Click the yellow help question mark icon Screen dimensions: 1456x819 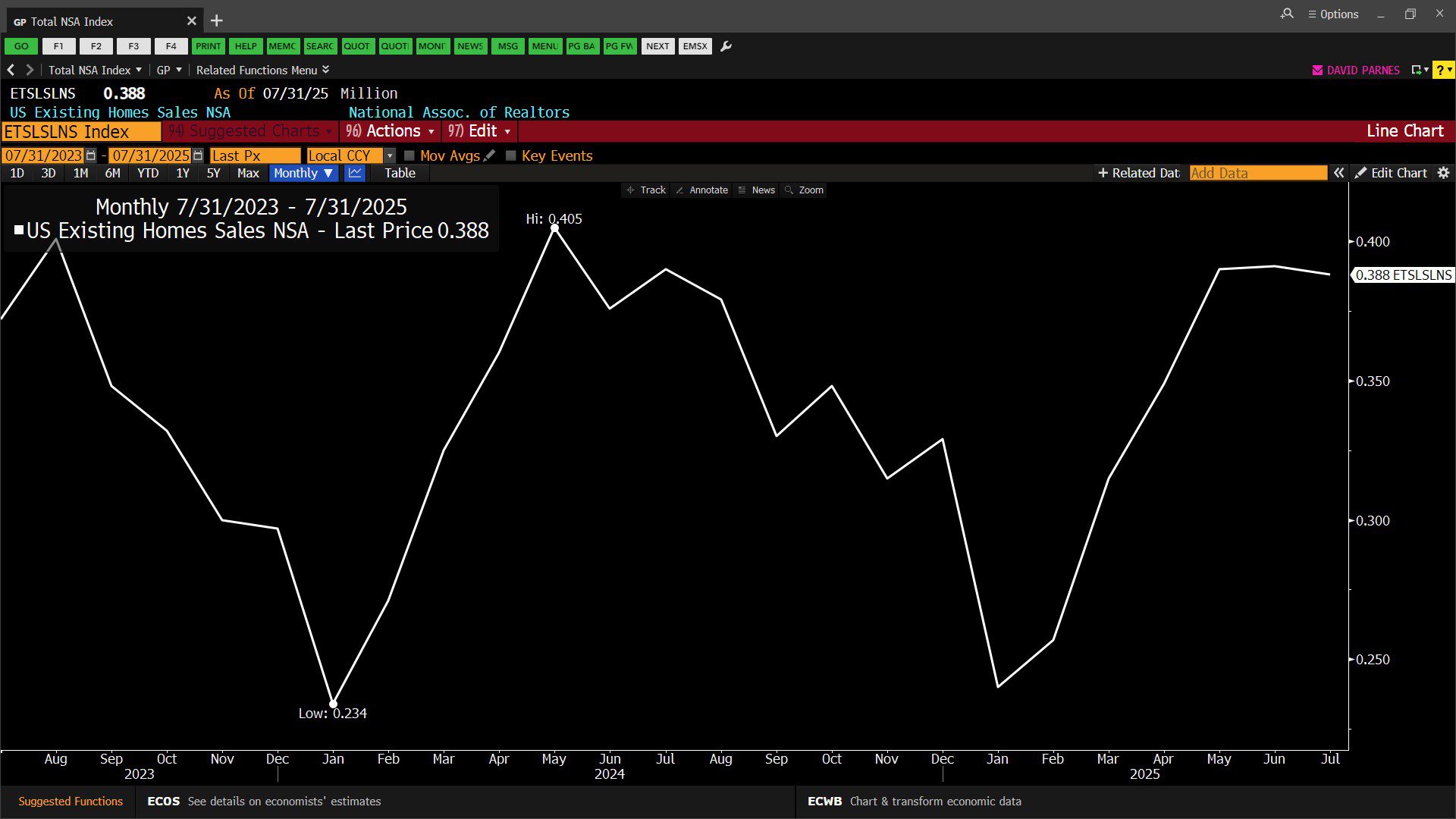[1440, 70]
